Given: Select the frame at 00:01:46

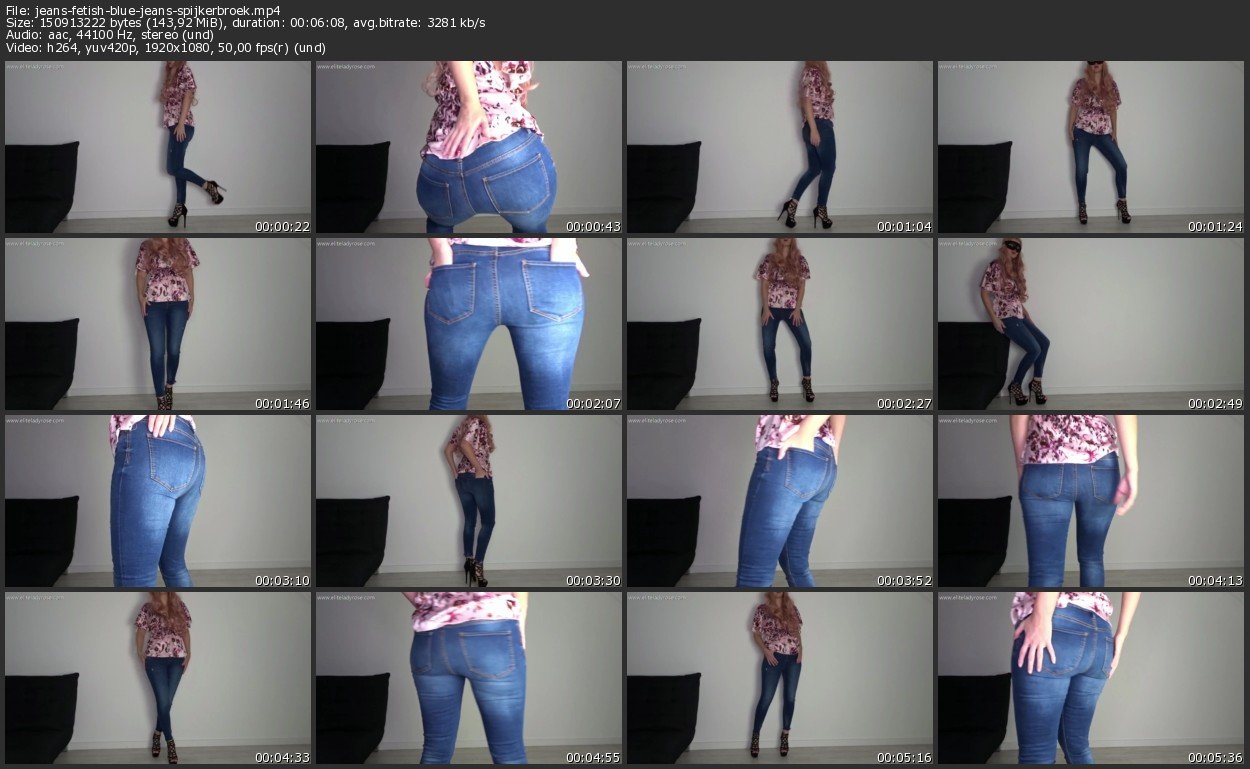Looking at the screenshot, I should 158,324.
